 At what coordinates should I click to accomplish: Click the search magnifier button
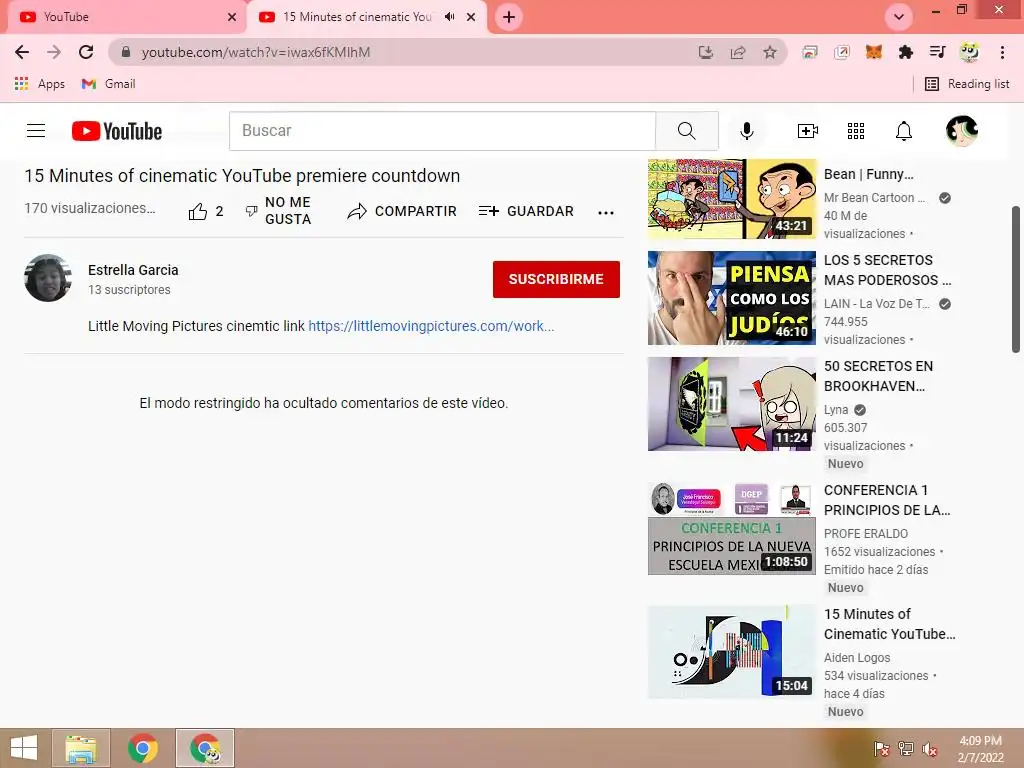coord(687,131)
